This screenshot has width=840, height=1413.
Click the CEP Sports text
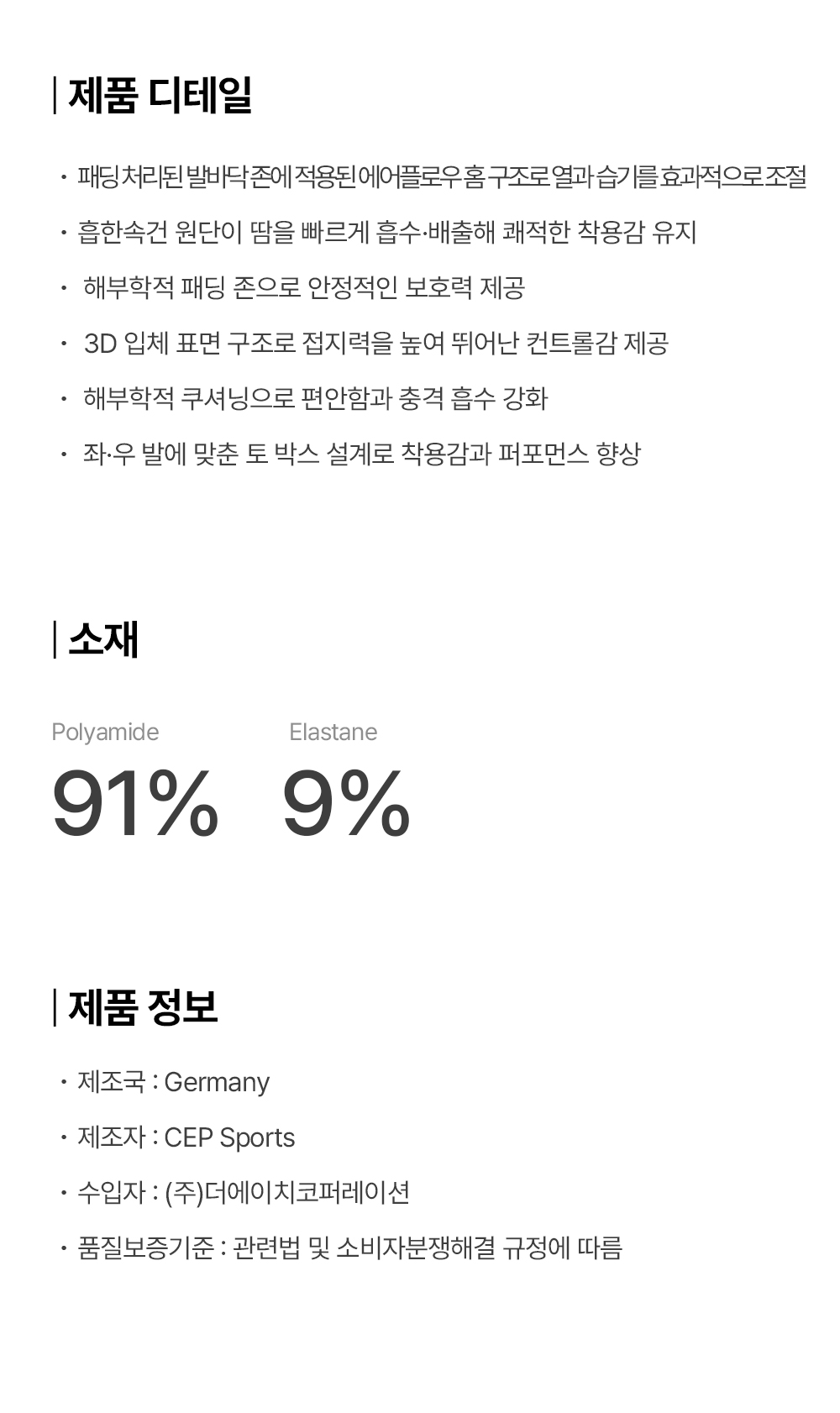[229, 1138]
